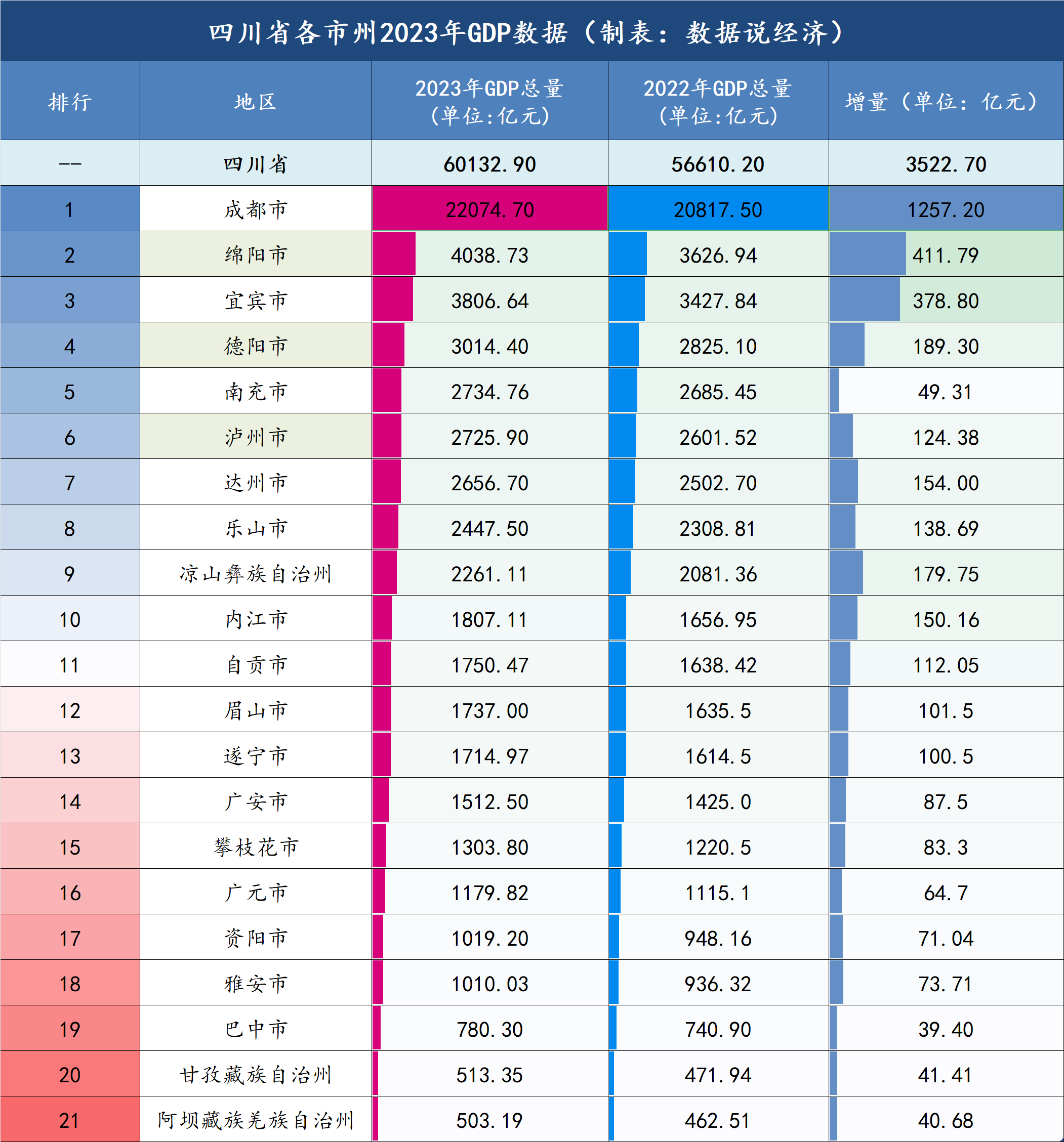This screenshot has width=1064, height=1142.
Task: Click the increment '1257.20'
Action: coord(946,209)
